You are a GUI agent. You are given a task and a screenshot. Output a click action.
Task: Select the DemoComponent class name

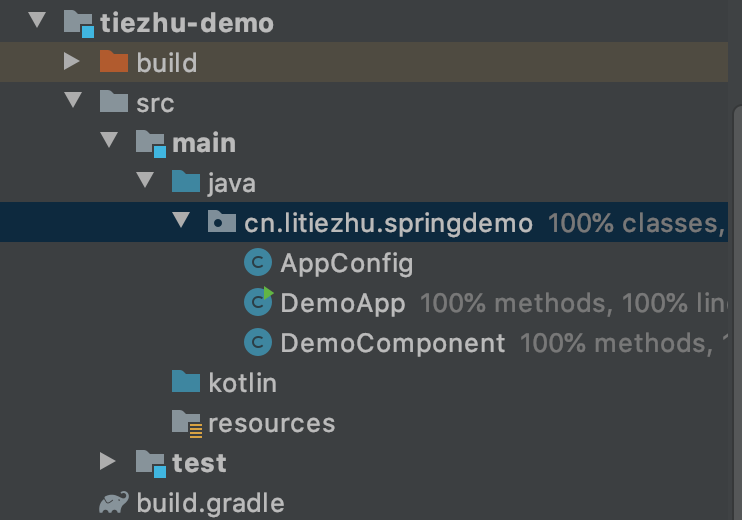[393, 343]
